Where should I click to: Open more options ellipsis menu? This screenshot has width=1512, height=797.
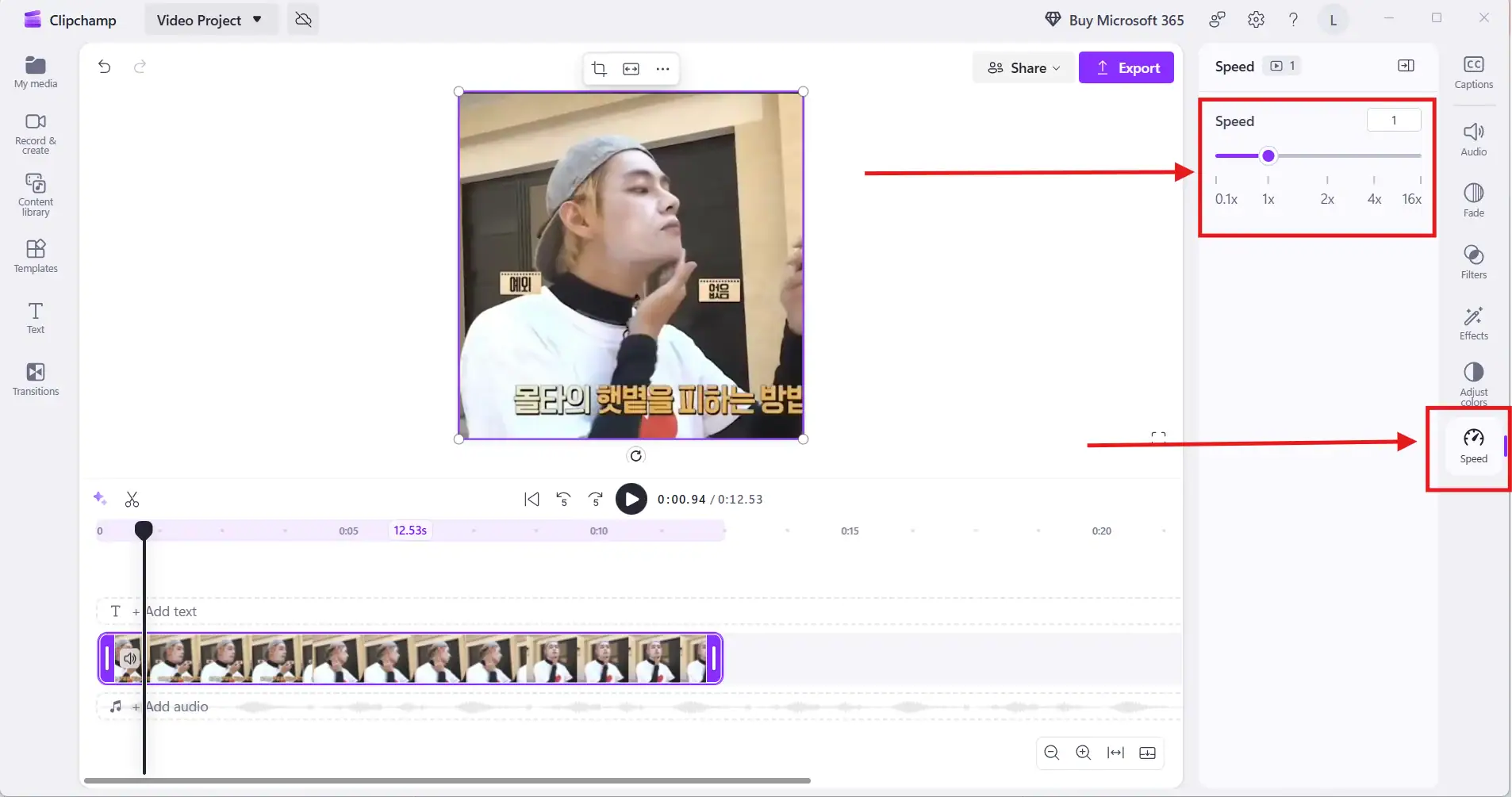(x=662, y=69)
